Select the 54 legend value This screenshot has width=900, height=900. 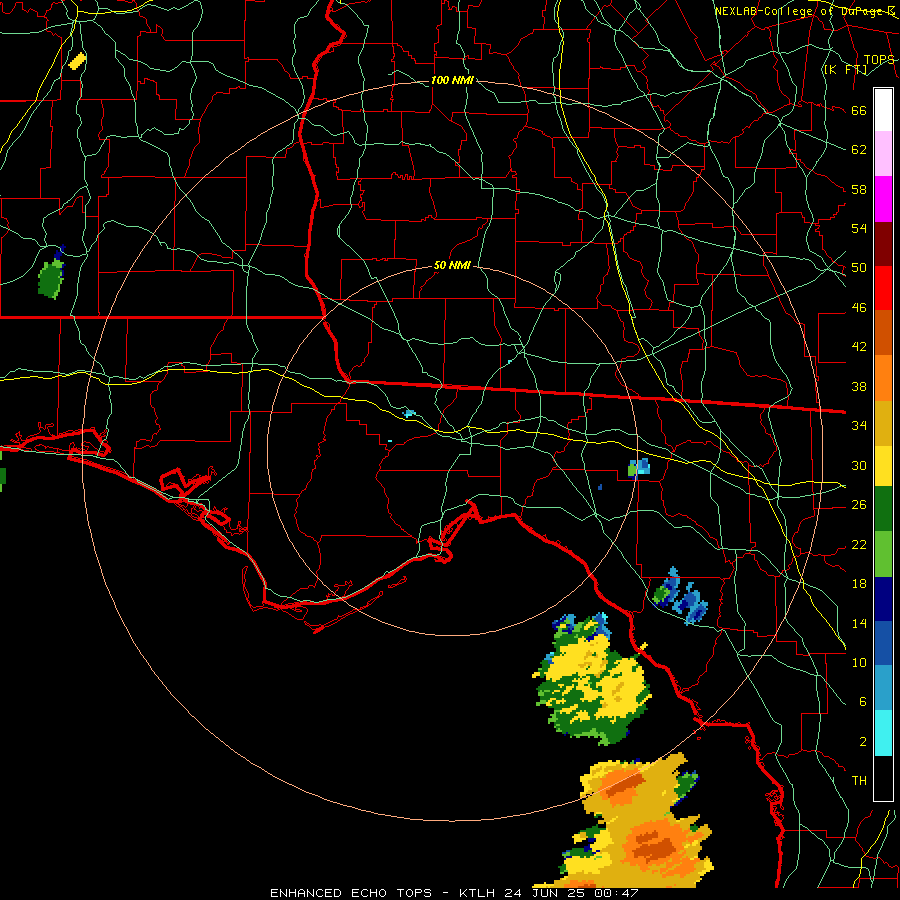tap(859, 228)
